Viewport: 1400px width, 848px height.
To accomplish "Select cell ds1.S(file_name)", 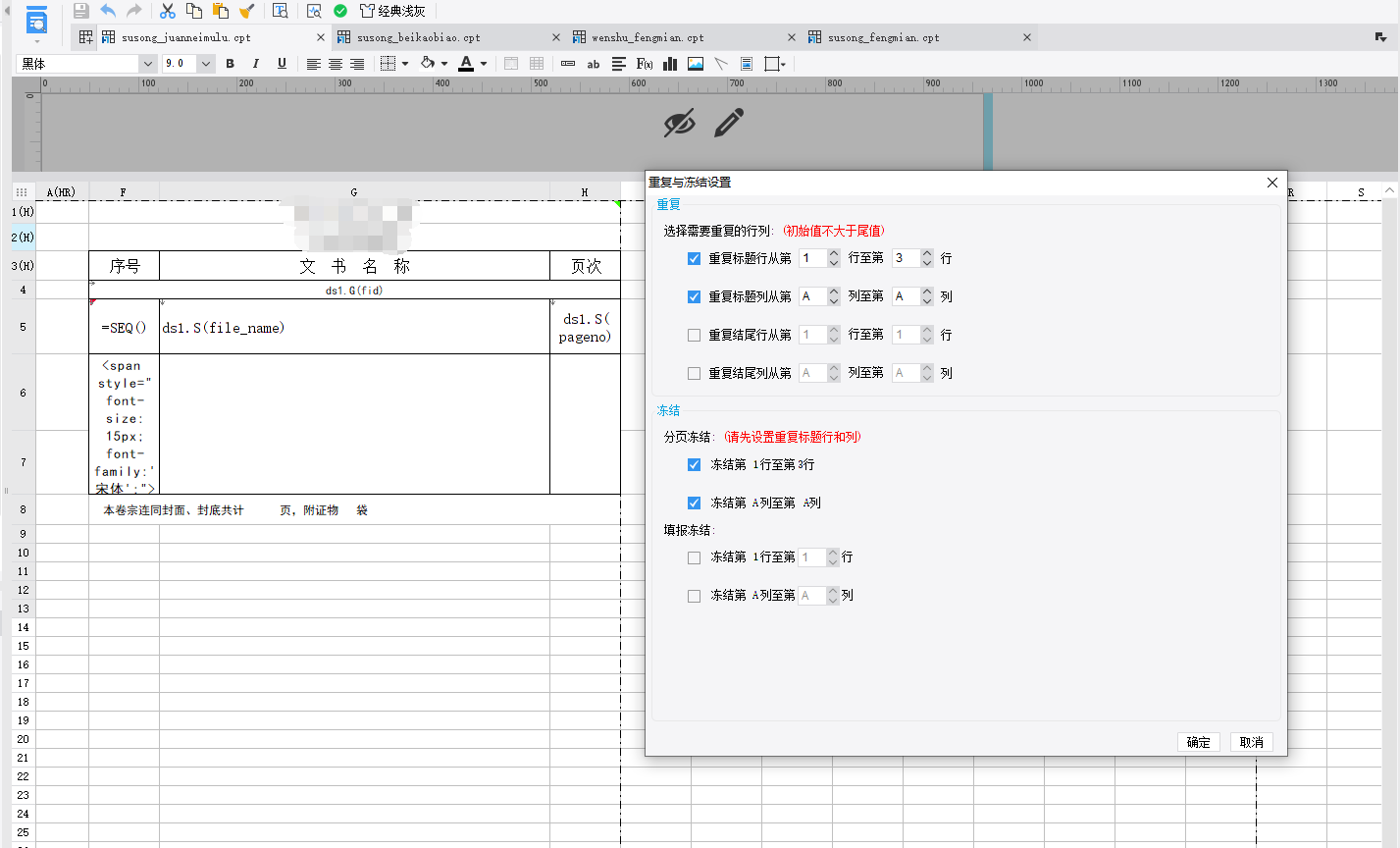I will 354,327.
